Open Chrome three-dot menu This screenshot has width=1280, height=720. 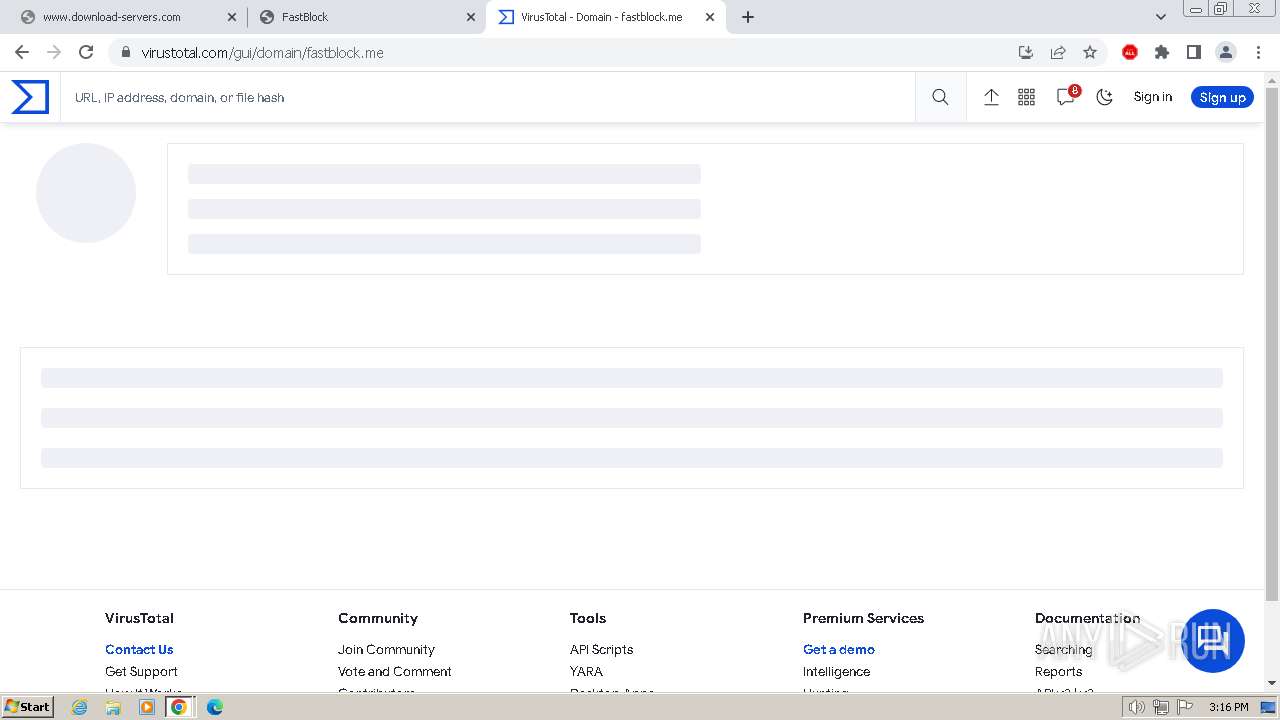coord(1258,52)
